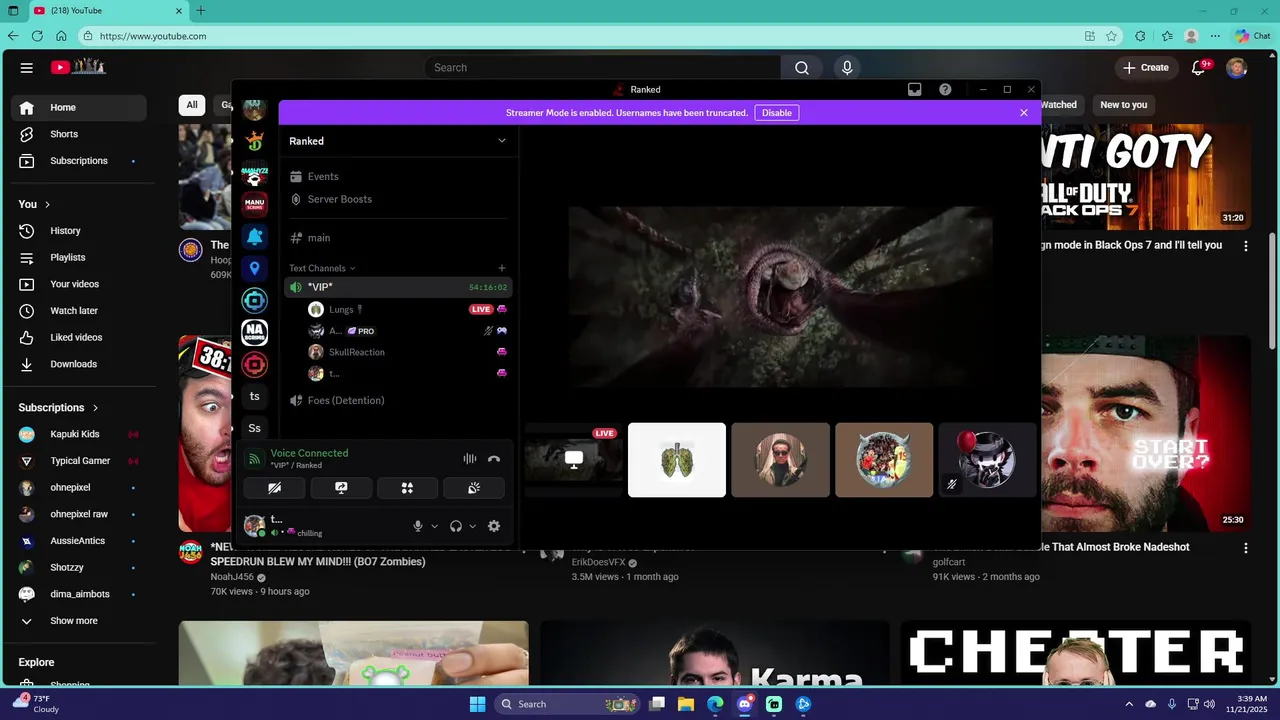Viewport: 1280px width, 720px height.
Task: Open the Discord inbox icon
Action: pyautogui.click(x=914, y=90)
